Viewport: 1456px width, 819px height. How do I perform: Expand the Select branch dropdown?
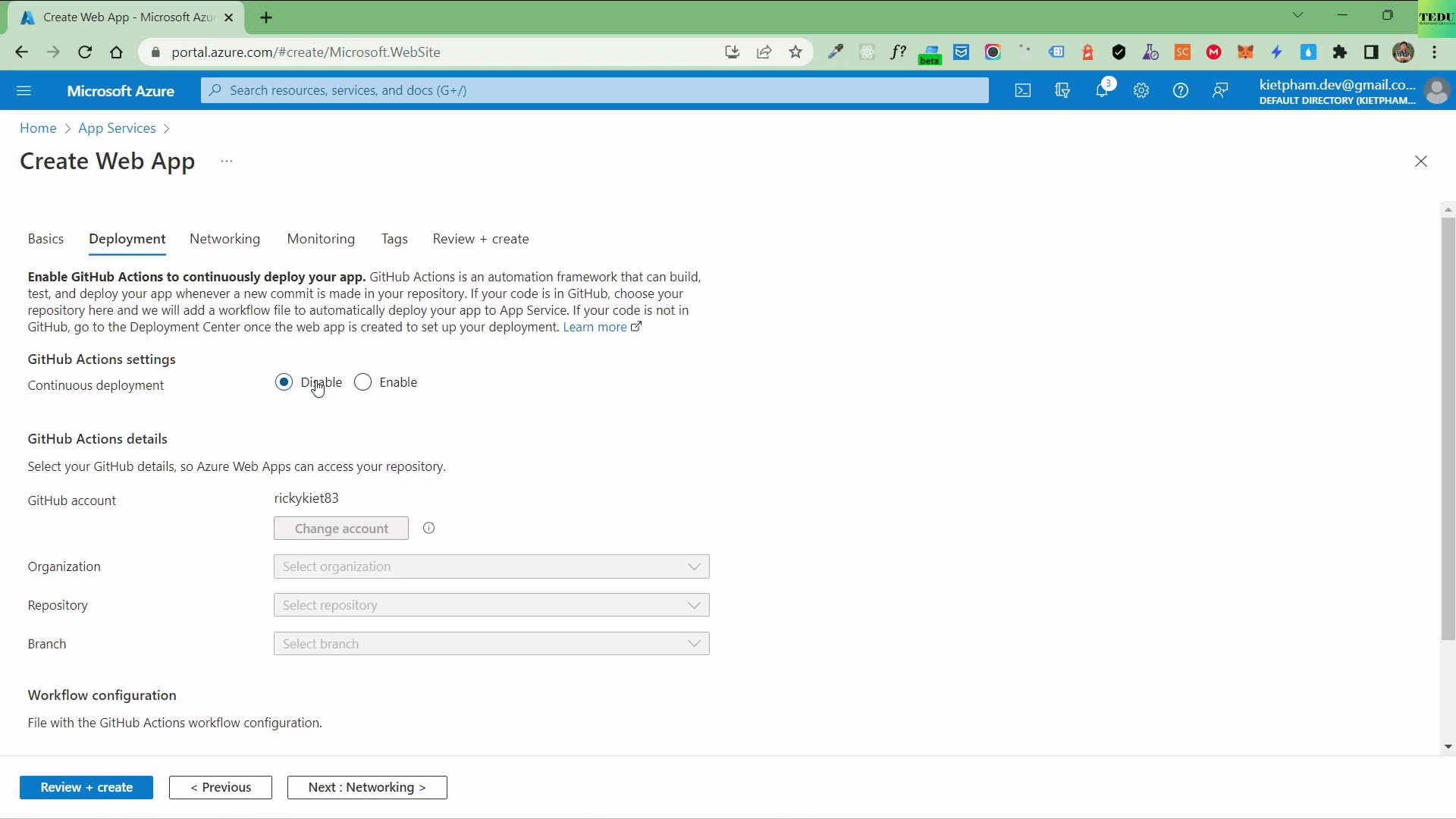point(491,644)
